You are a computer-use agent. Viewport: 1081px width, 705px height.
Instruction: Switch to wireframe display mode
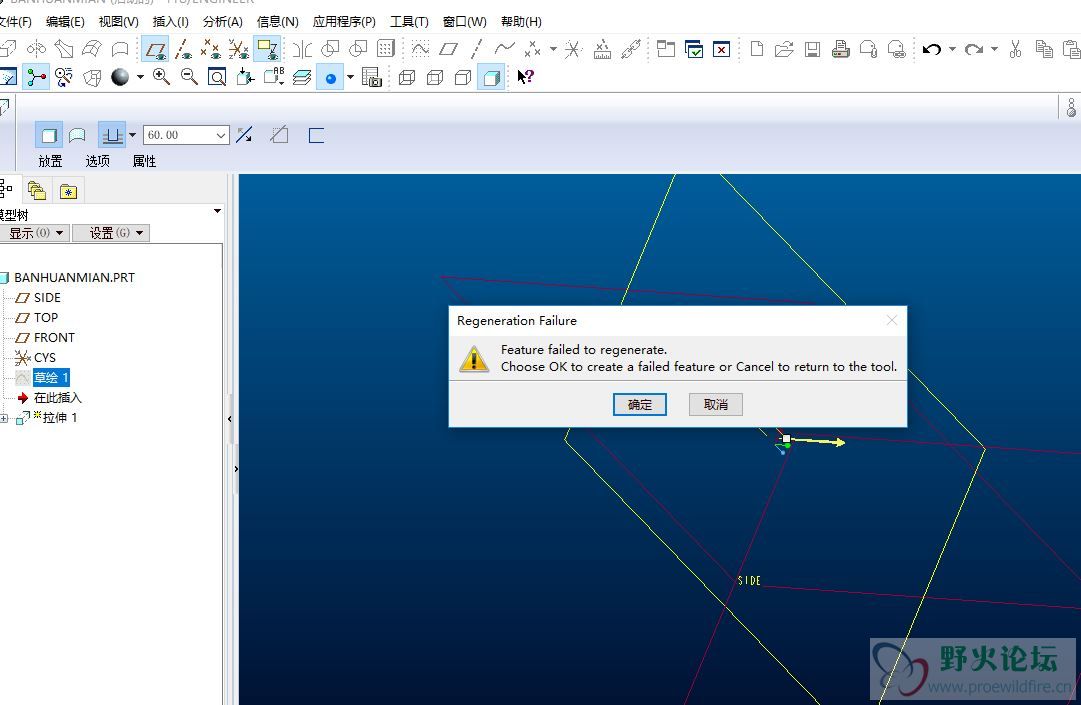407,77
